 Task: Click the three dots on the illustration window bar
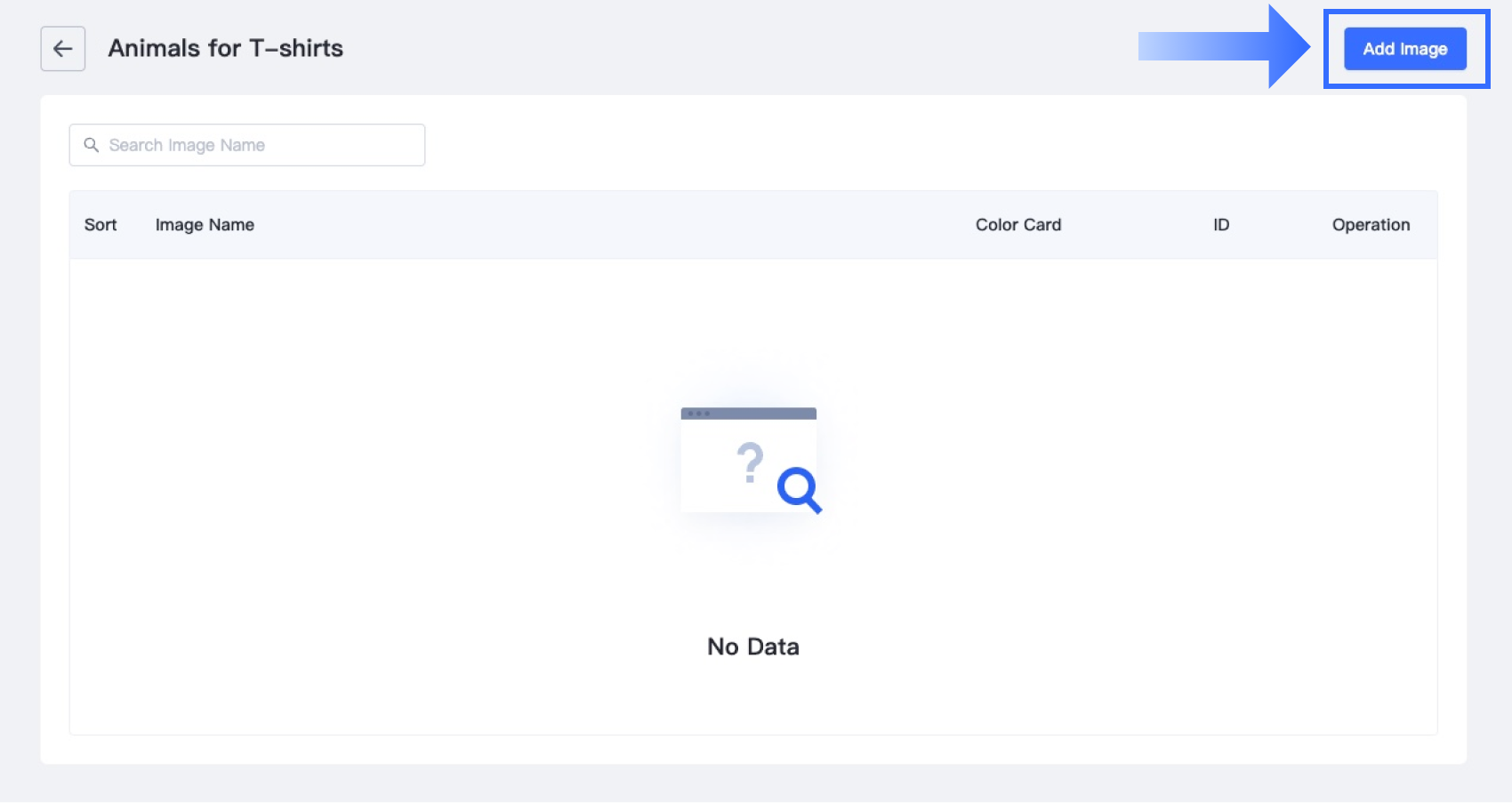tap(698, 414)
